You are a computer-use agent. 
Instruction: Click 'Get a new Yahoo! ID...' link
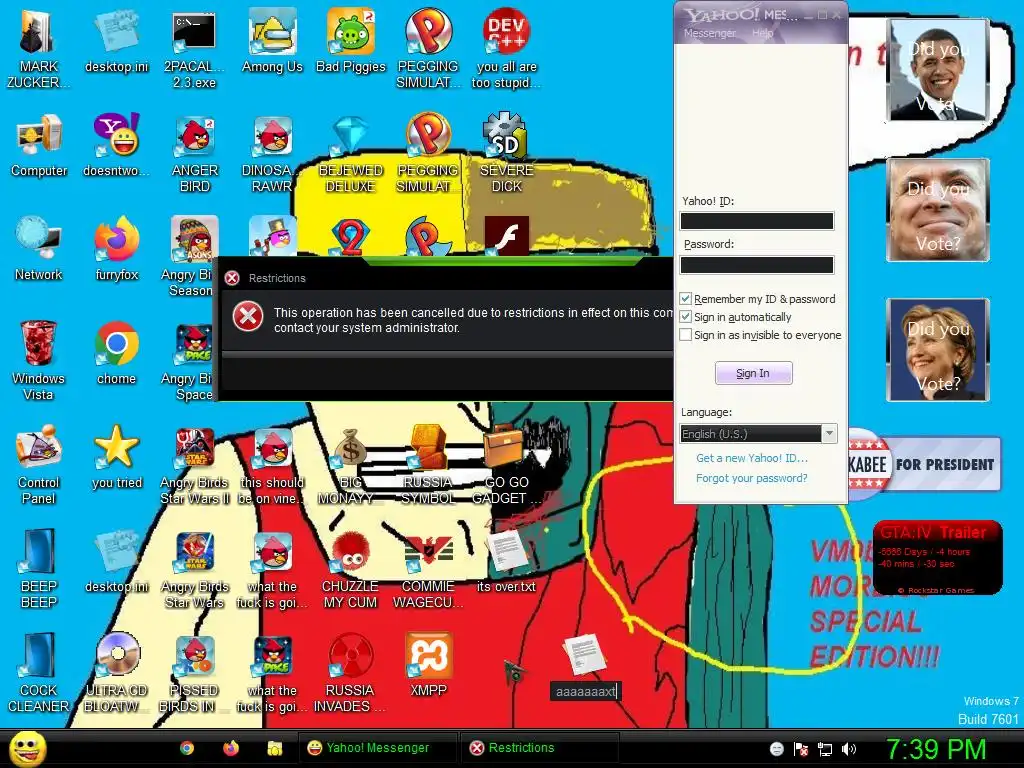[x=752, y=458]
